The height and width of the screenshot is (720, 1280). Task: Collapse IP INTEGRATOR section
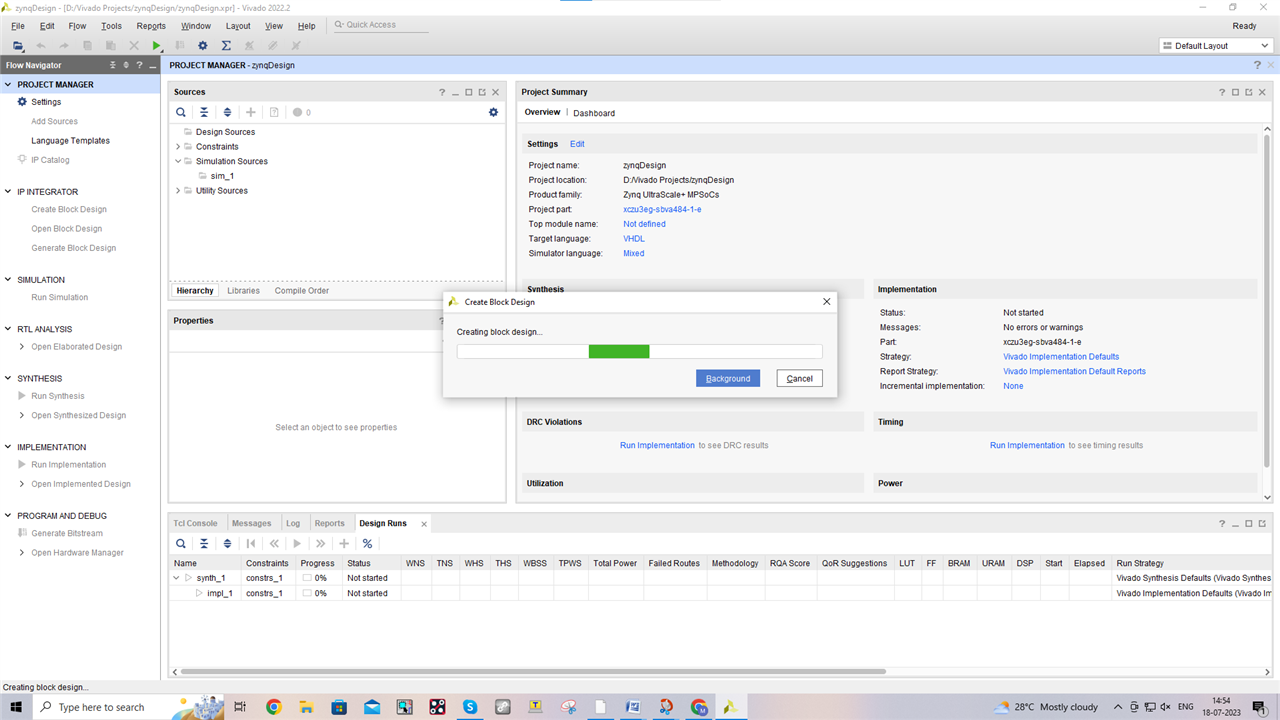(x=8, y=192)
